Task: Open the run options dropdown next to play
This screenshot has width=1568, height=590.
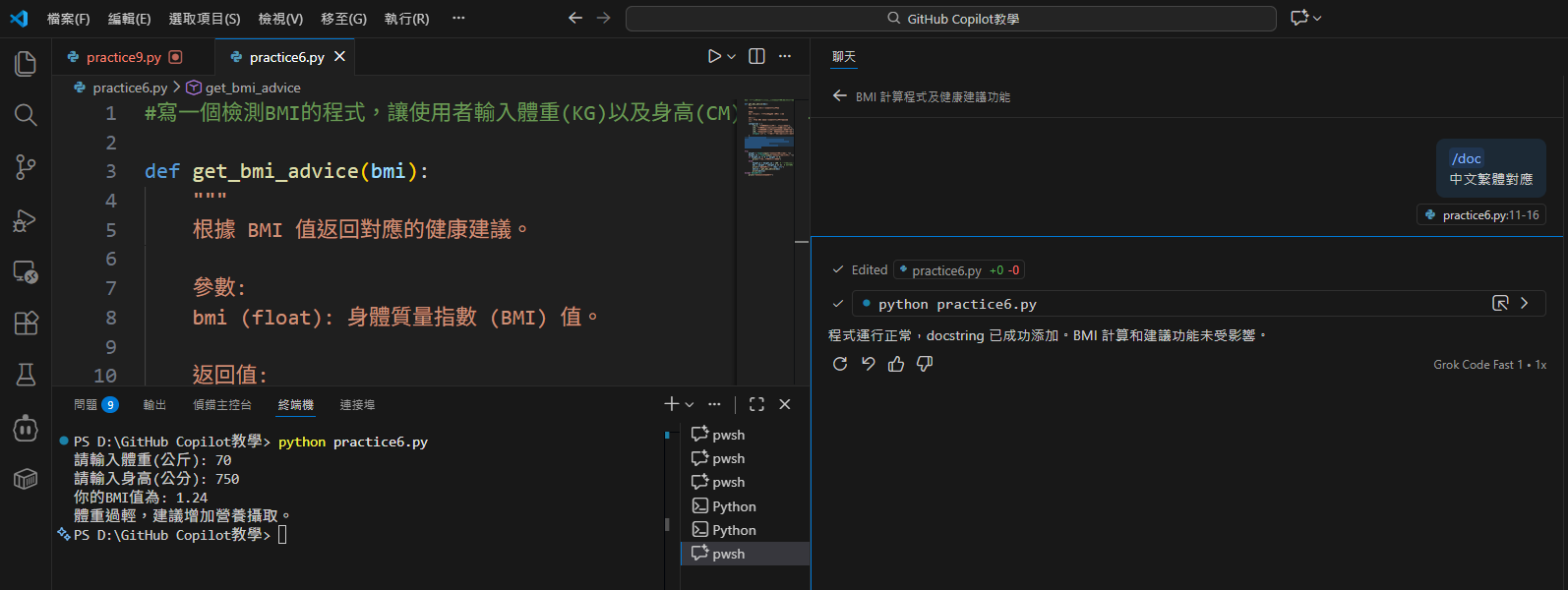Action: (x=731, y=57)
